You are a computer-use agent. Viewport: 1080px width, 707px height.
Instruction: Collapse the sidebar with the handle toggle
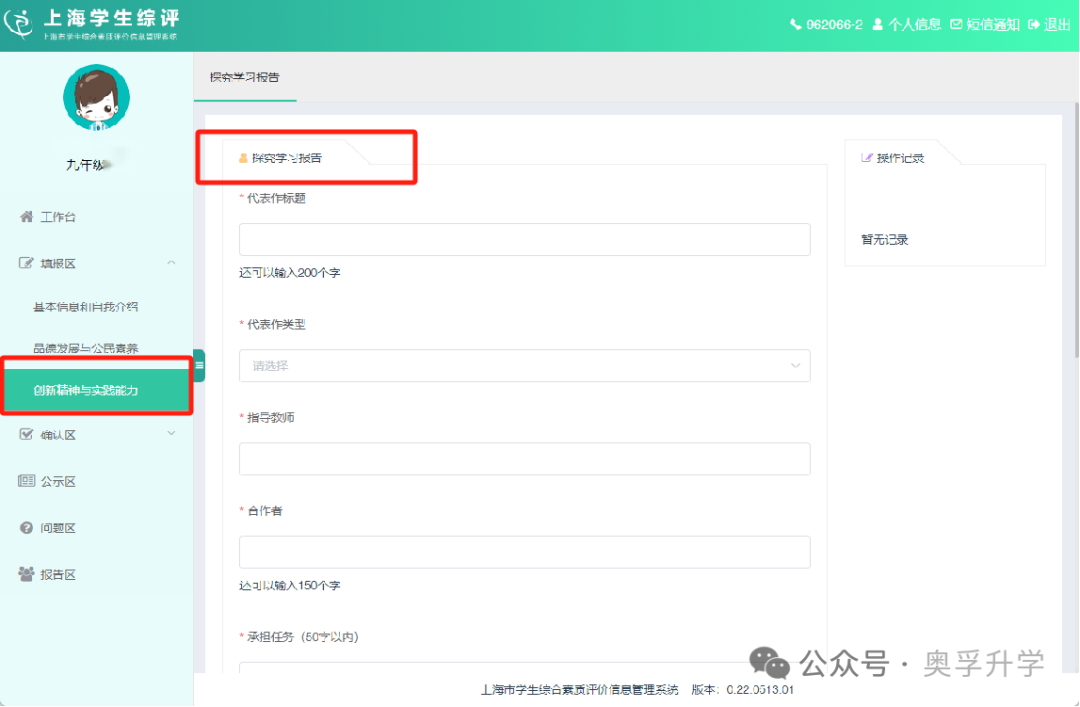199,366
